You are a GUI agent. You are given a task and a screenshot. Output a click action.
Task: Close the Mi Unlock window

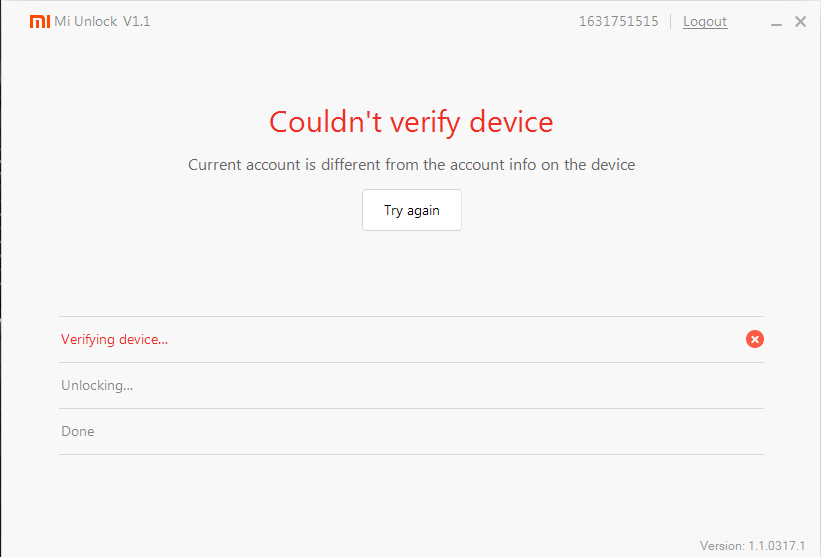[x=800, y=22]
